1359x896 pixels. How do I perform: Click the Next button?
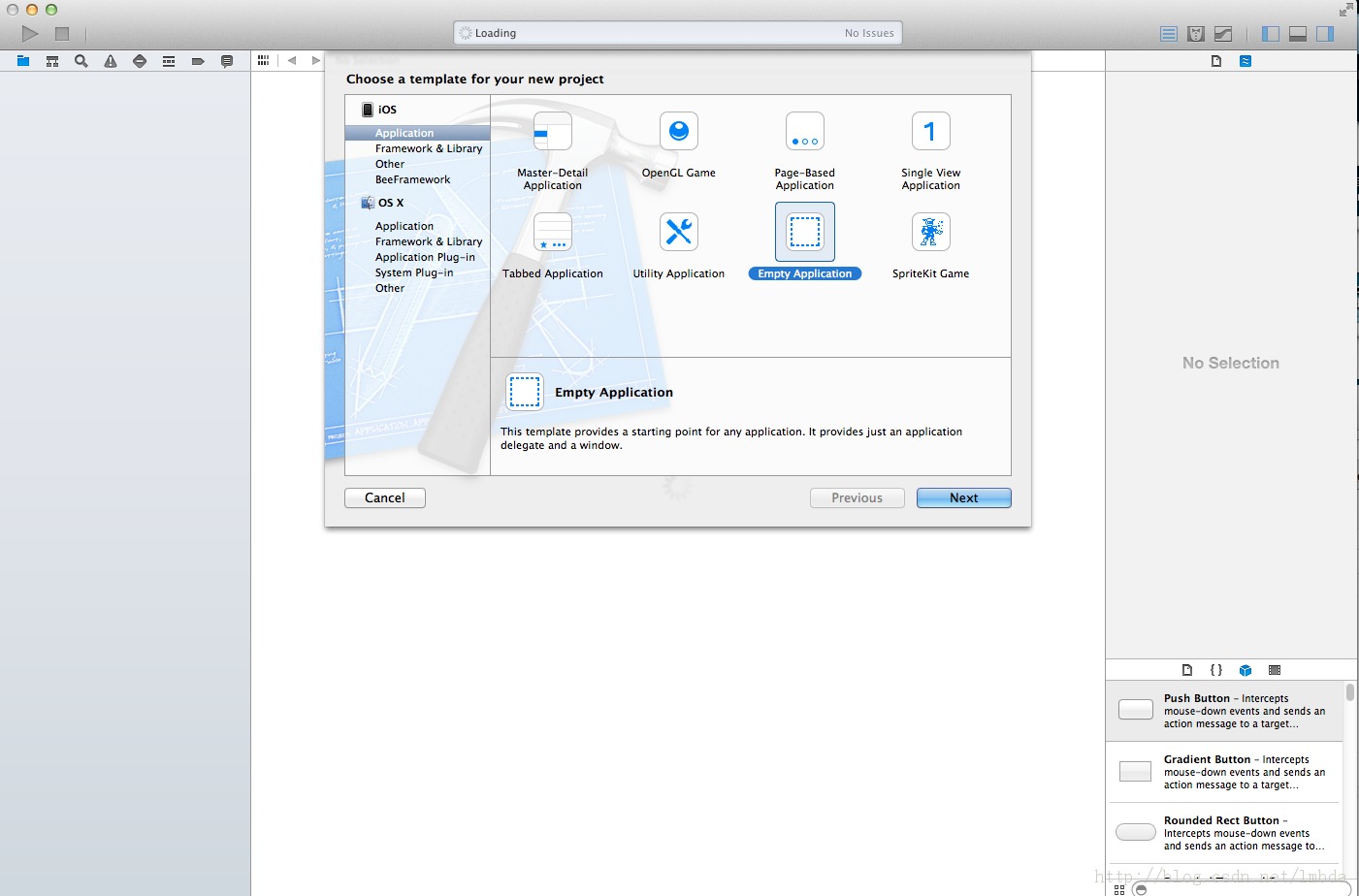[x=964, y=497]
